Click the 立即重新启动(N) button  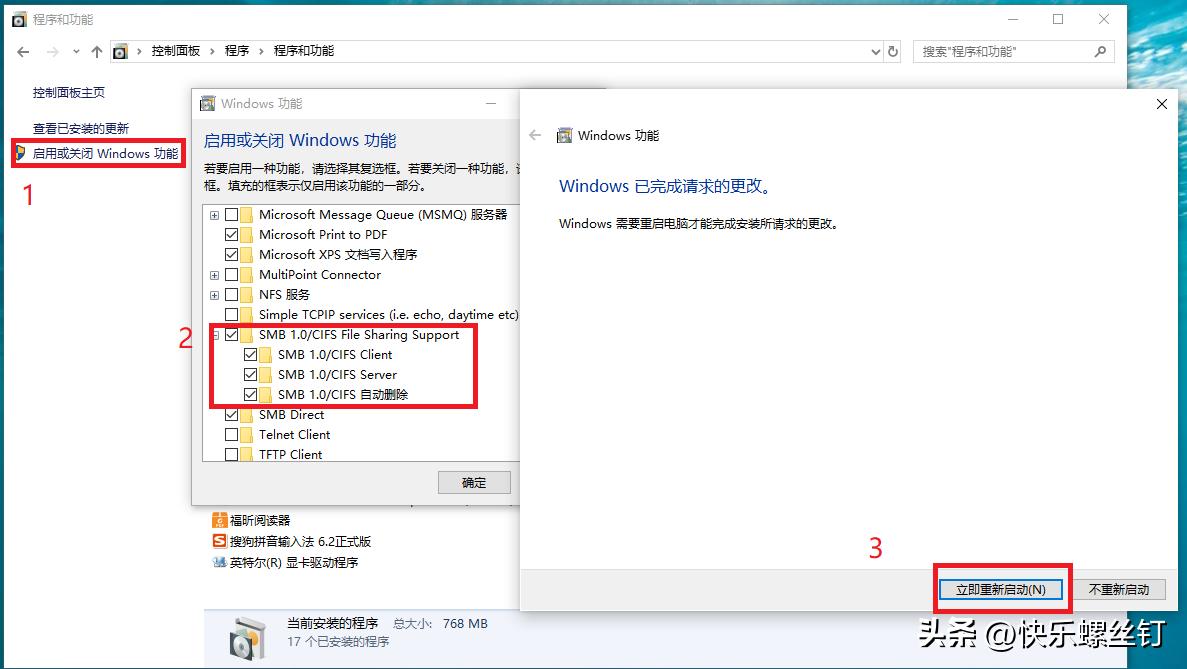click(x=1001, y=590)
